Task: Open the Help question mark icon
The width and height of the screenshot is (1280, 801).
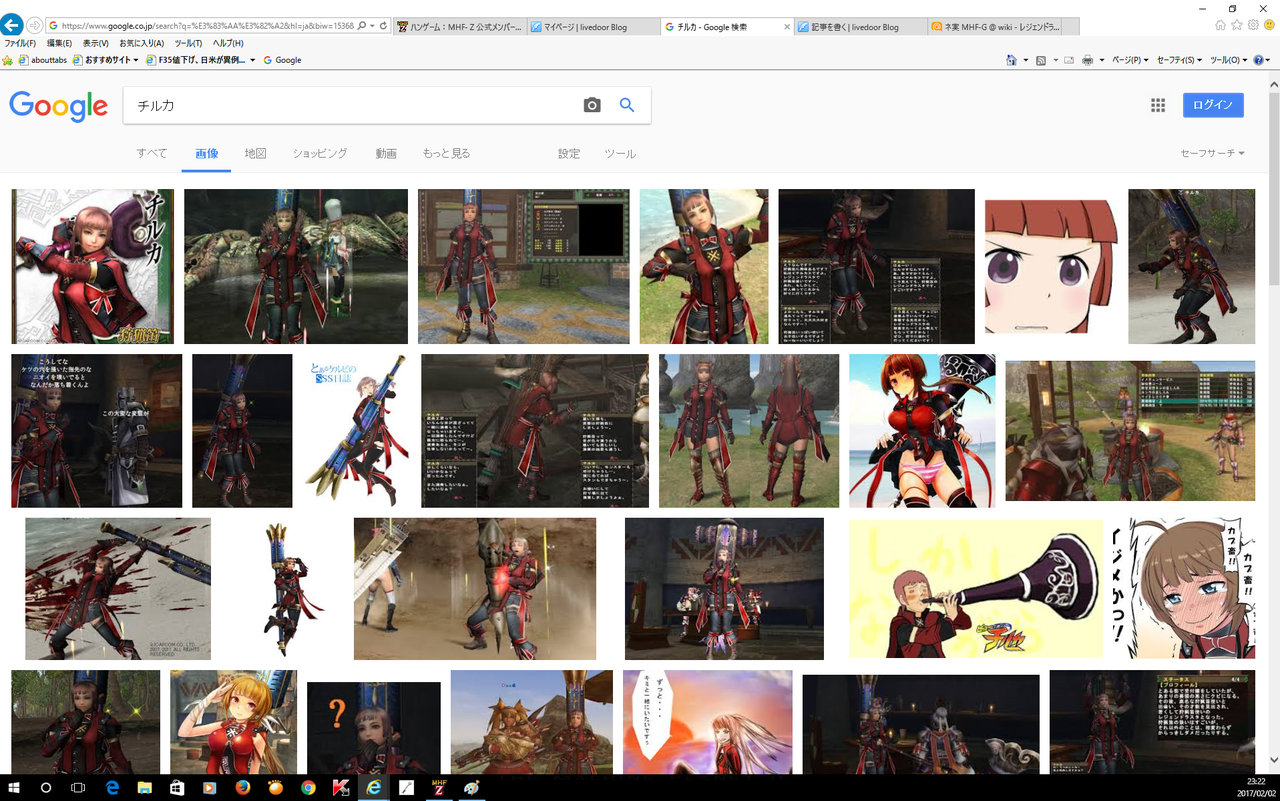Action: [1259, 60]
